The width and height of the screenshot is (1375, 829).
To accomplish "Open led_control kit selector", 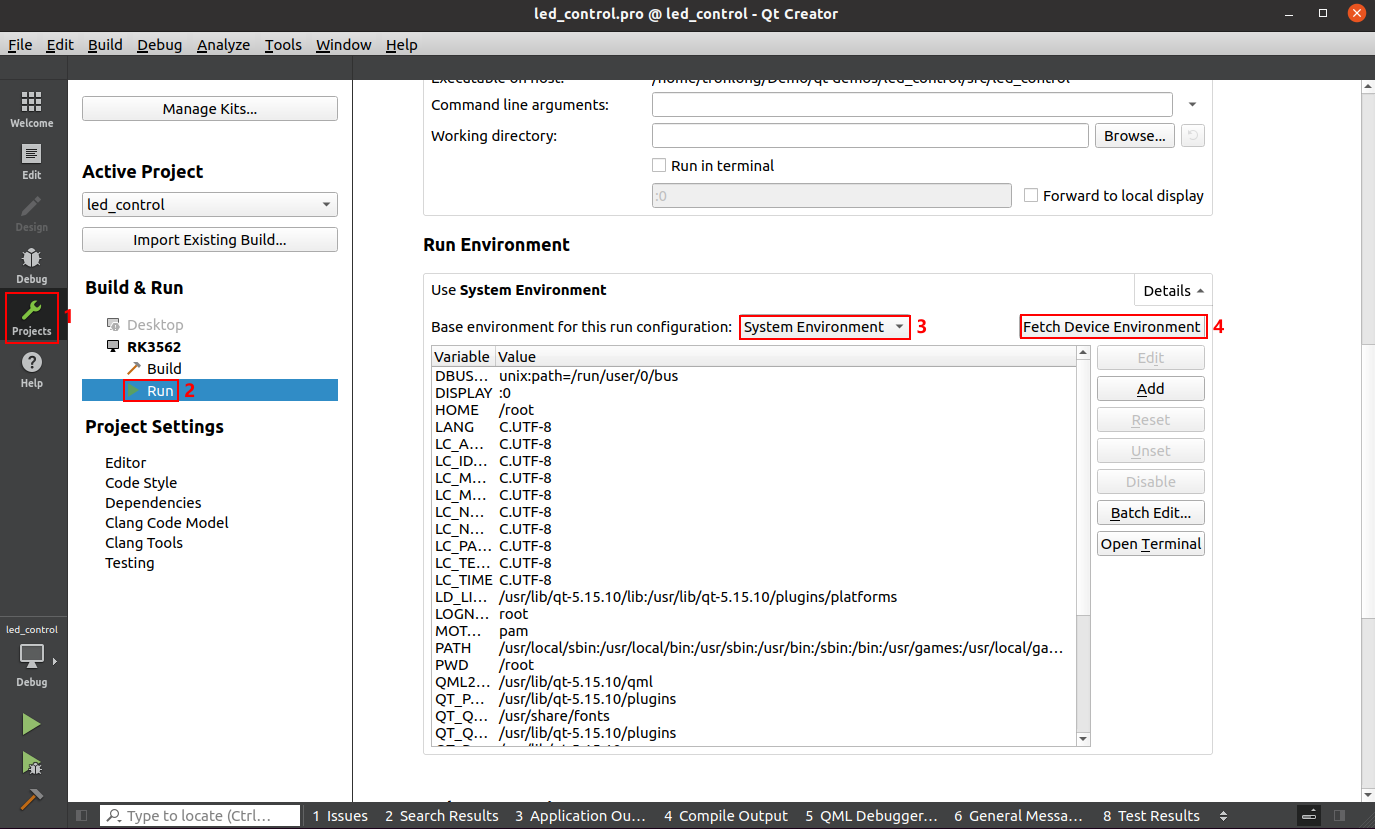I will pos(33,657).
